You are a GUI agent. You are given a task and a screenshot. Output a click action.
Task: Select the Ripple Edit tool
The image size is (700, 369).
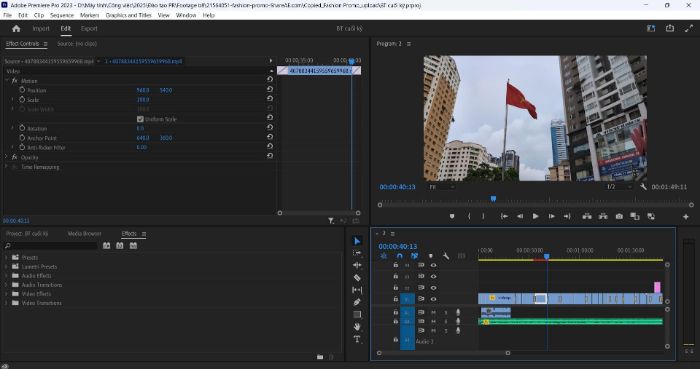coord(357,265)
